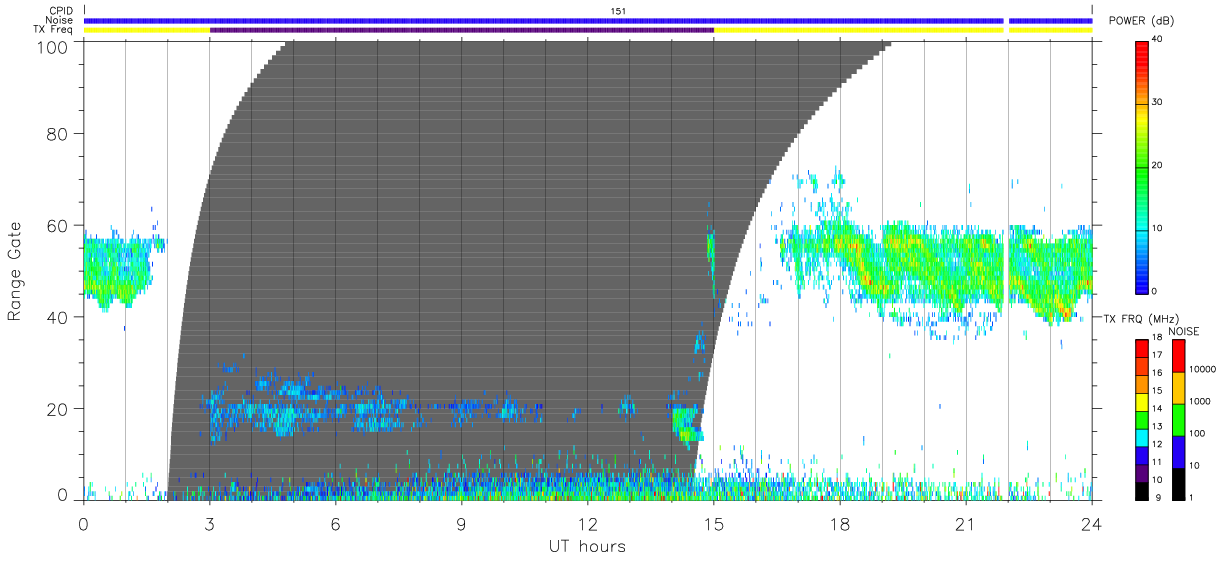Click power colorbar label '30'
Image resolution: width=1228 pixels, height=567 pixels.
[1158, 103]
